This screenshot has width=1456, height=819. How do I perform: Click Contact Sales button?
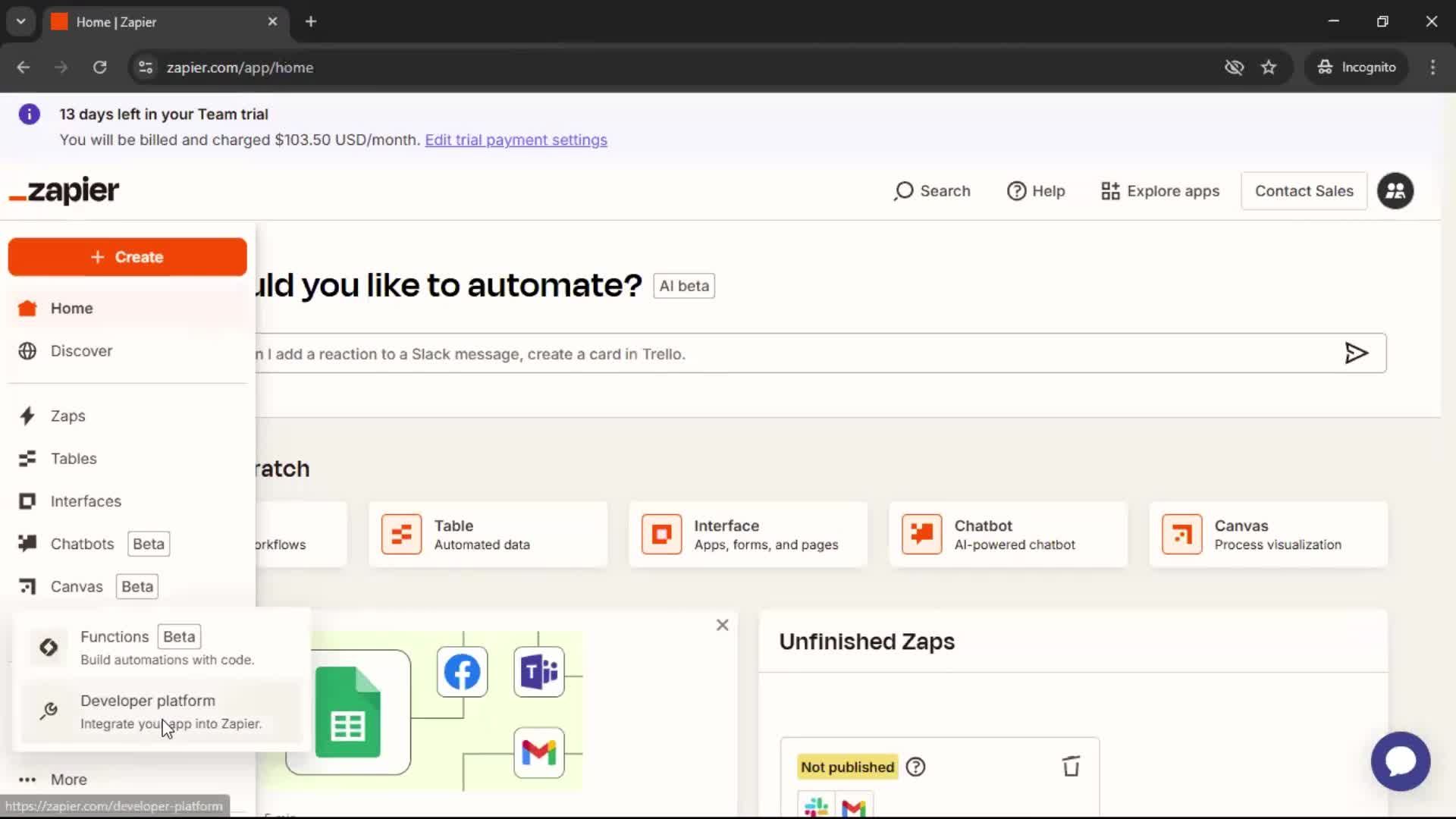click(x=1304, y=191)
